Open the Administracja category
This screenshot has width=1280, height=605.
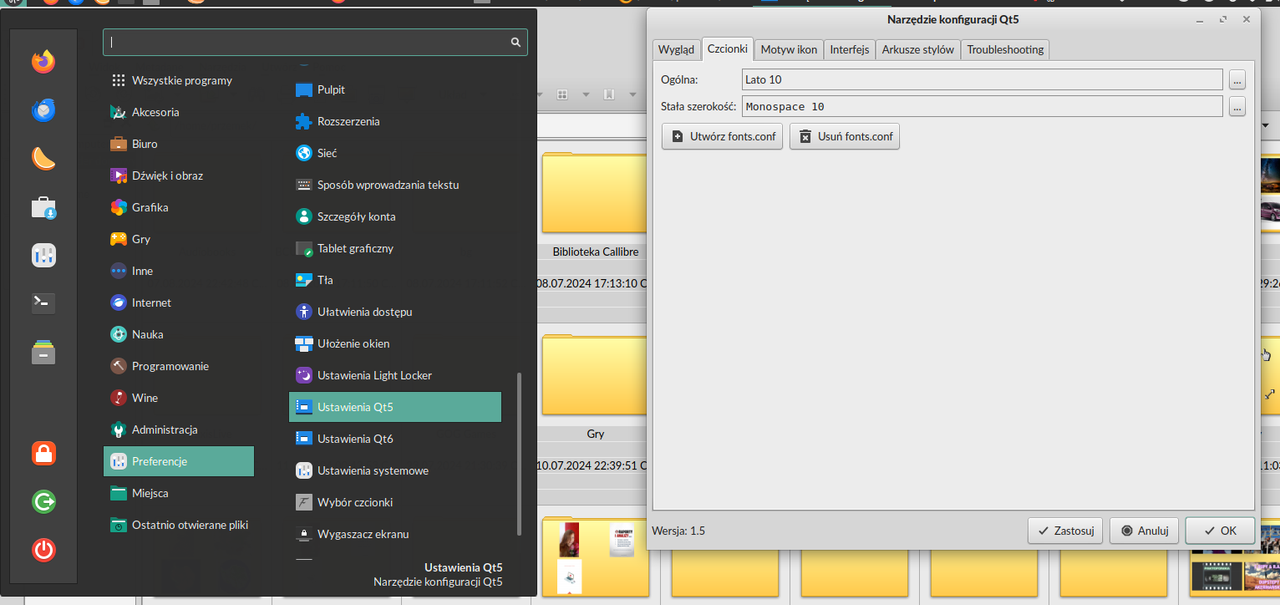tap(179, 429)
